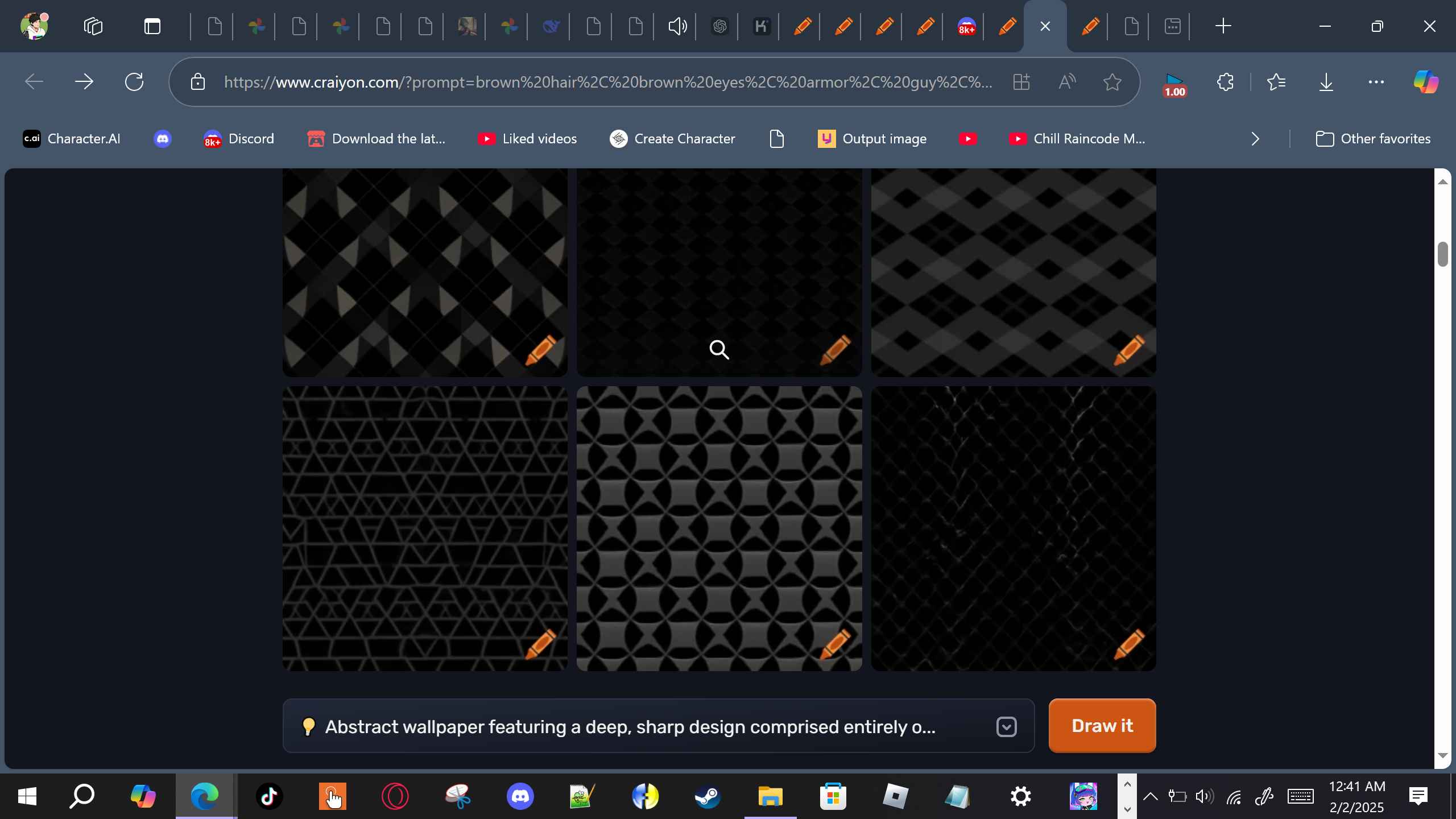Open Other favorites folder
The height and width of the screenshot is (819, 1456).
[1373, 139]
